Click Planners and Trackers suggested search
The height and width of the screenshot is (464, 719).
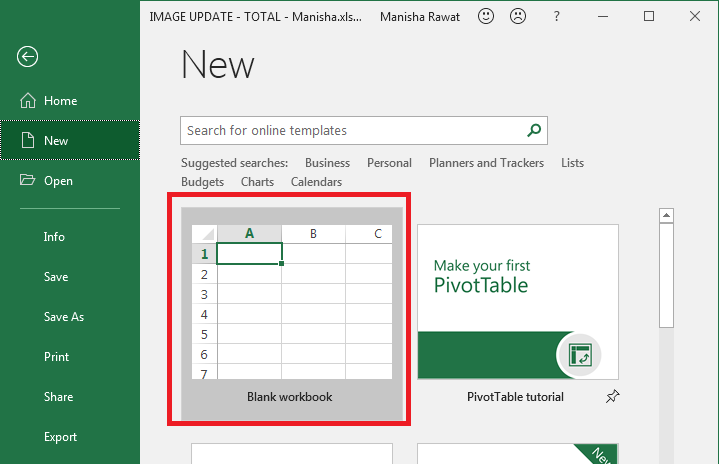487,163
